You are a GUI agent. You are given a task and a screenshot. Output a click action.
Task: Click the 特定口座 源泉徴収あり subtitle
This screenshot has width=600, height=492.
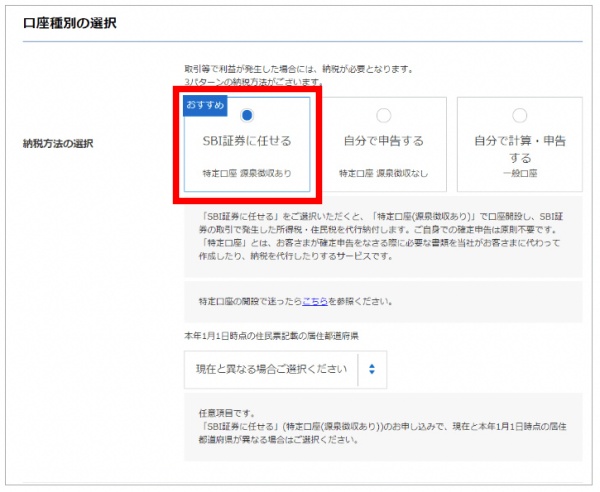[x=247, y=174]
